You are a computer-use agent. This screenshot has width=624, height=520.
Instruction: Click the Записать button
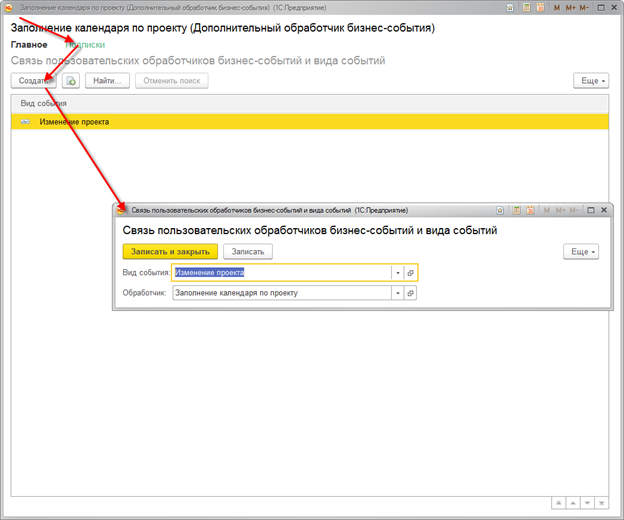[248, 251]
